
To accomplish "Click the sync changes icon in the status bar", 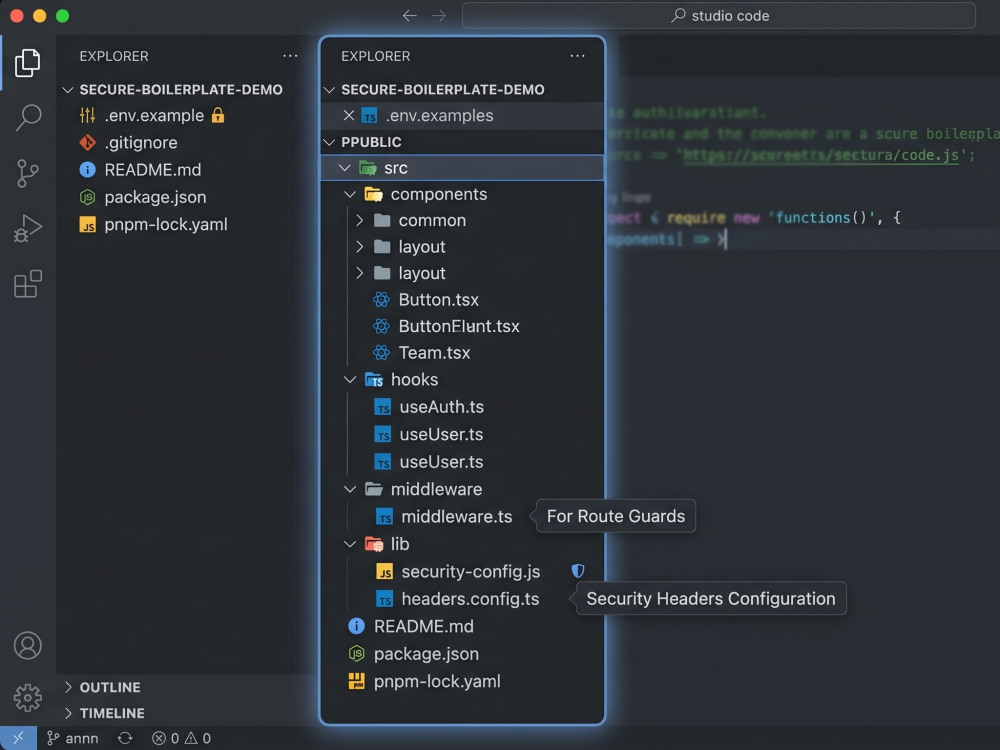I will [x=125, y=738].
